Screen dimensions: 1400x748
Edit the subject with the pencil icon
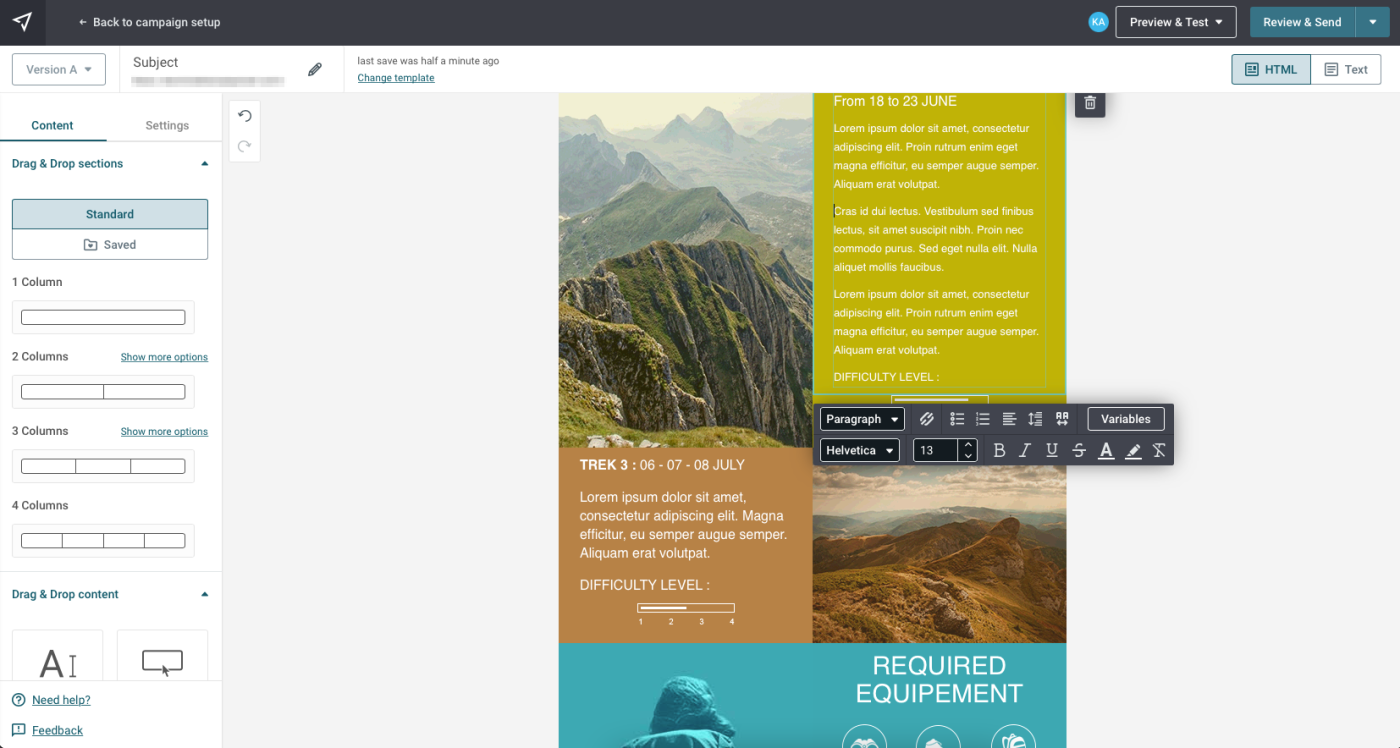[x=315, y=70]
